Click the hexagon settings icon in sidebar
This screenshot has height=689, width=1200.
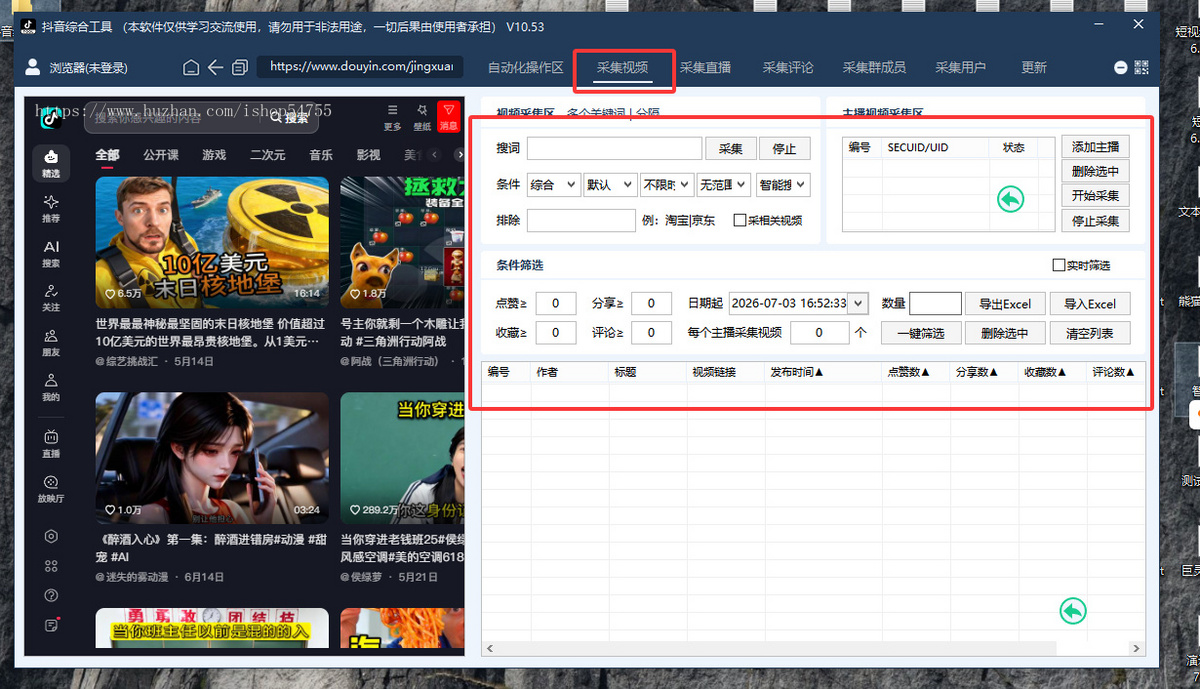pos(51,536)
